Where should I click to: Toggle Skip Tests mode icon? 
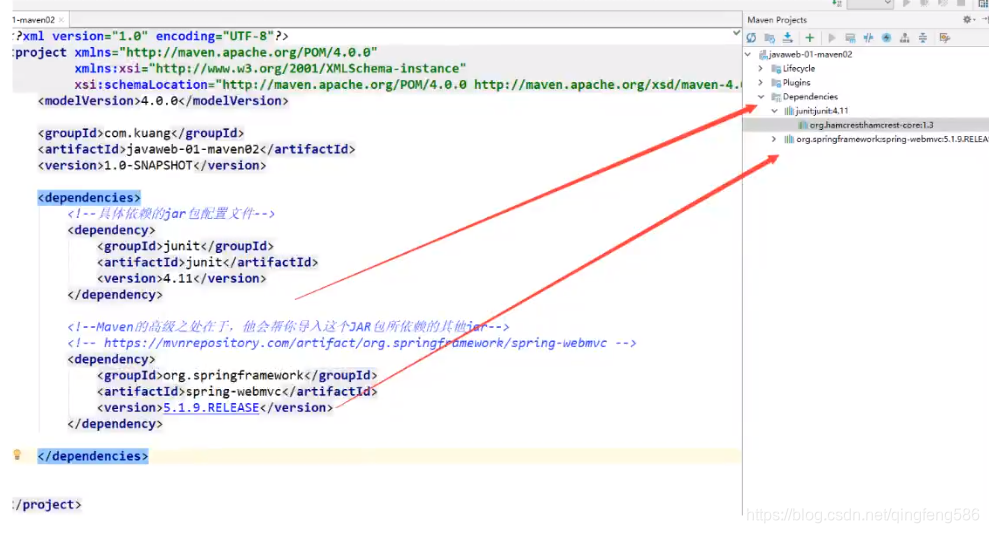tap(886, 38)
